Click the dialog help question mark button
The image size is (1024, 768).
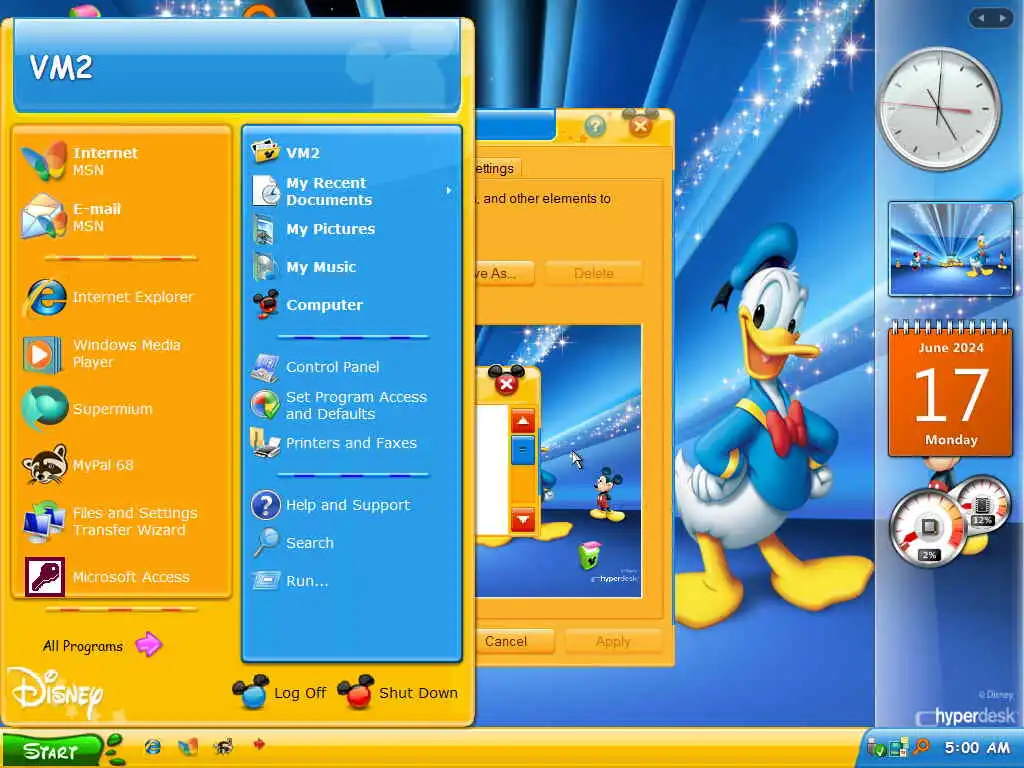coord(595,125)
